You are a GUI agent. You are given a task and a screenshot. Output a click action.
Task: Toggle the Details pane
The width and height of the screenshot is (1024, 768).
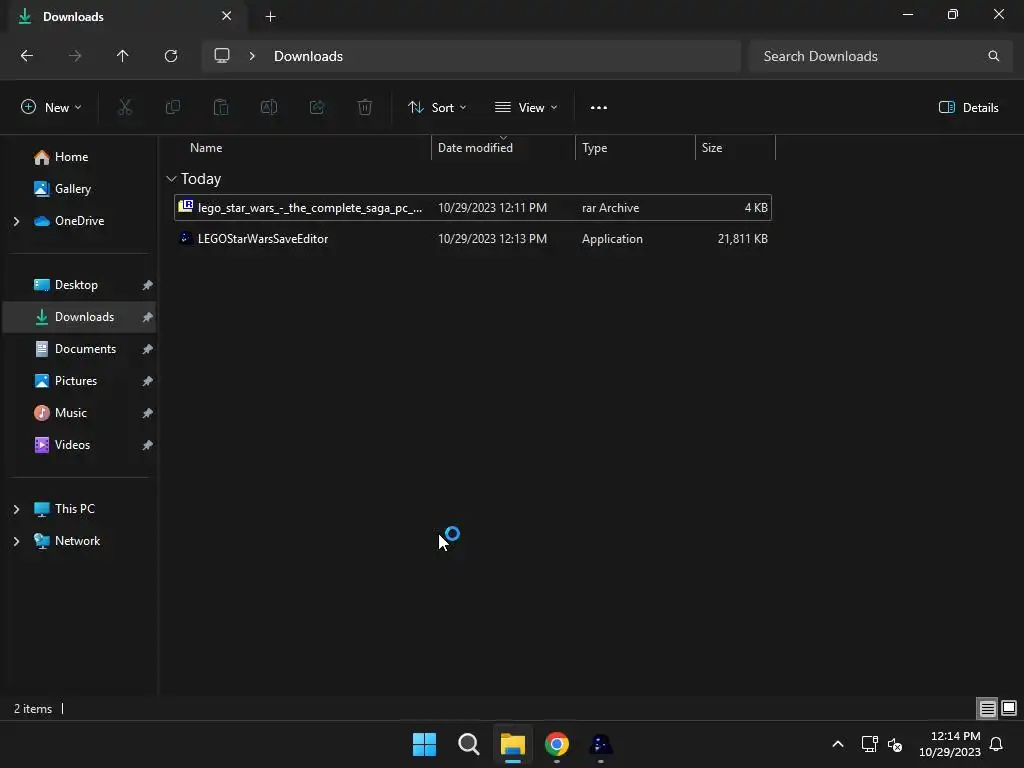(x=968, y=108)
